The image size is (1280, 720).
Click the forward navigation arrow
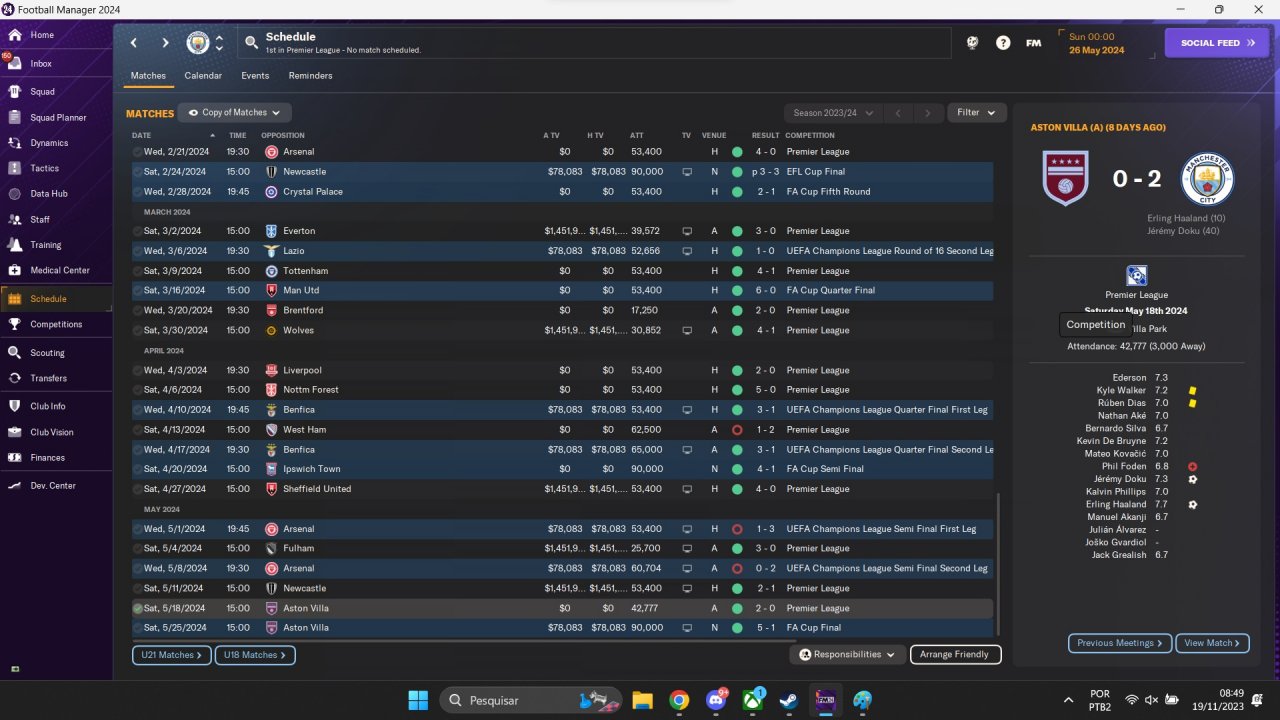[x=165, y=43]
